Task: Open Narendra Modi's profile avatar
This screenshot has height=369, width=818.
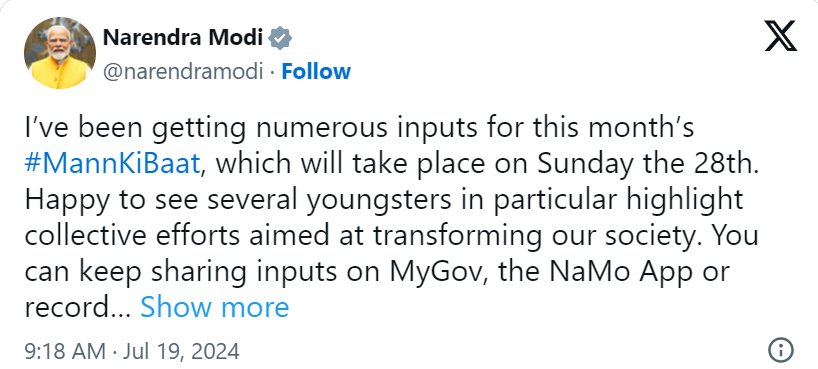Action: 60,53
